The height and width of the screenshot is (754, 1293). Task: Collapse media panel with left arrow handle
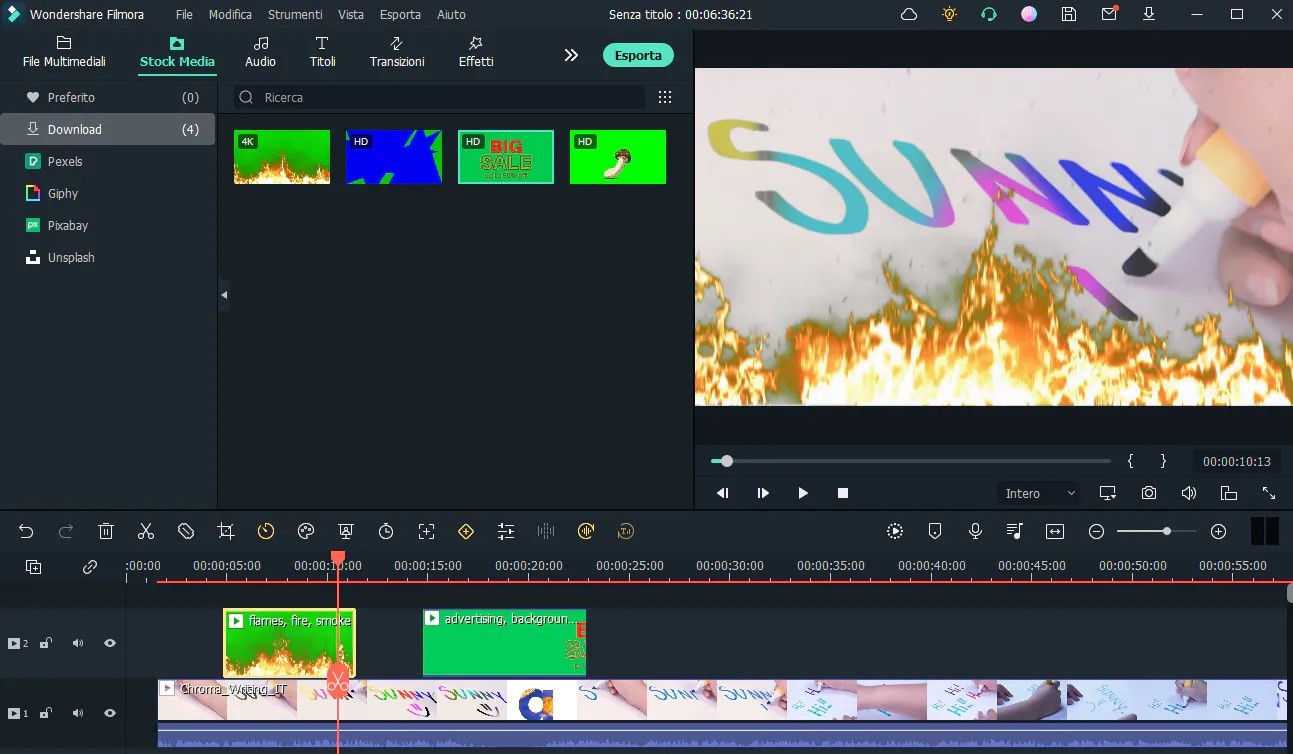[x=223, y=295]
